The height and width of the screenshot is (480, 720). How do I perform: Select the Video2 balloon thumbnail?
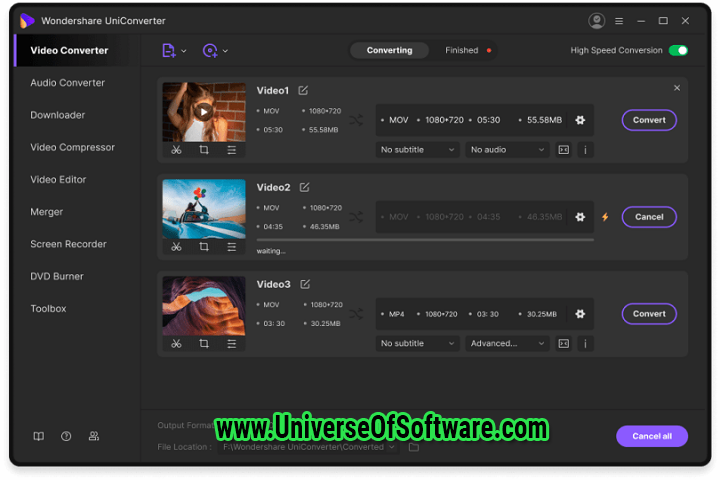point(204,209)
